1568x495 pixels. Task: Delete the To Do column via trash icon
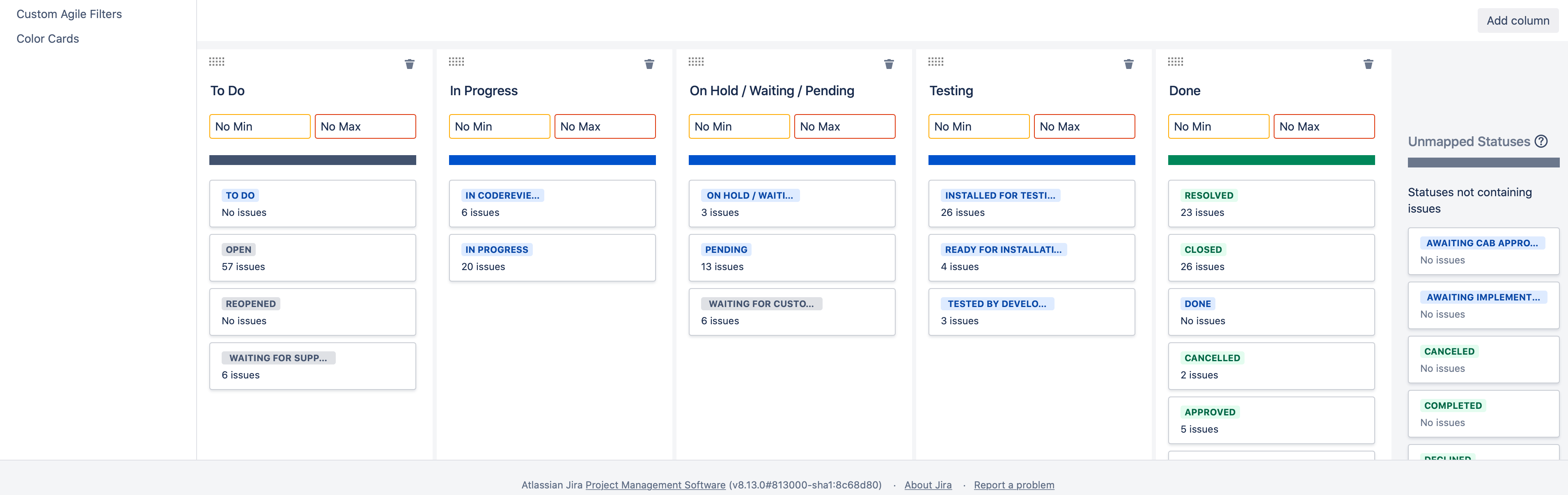pyautogui.click(x=410, y=64)
